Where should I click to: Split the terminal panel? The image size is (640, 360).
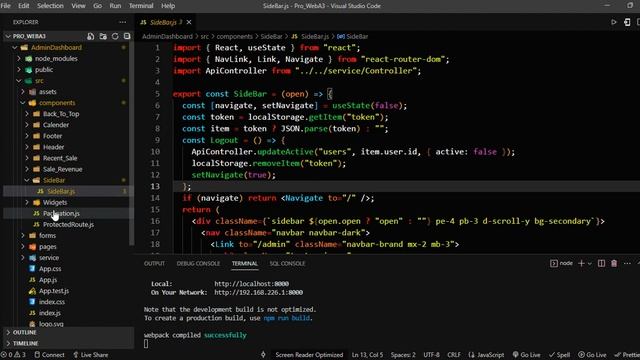point(601,263)
